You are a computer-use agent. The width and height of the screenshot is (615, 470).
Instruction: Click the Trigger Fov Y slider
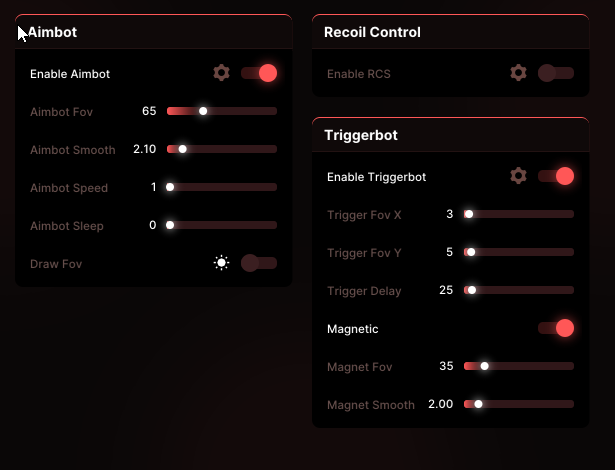pyautogui.click(x=519, y=252)
